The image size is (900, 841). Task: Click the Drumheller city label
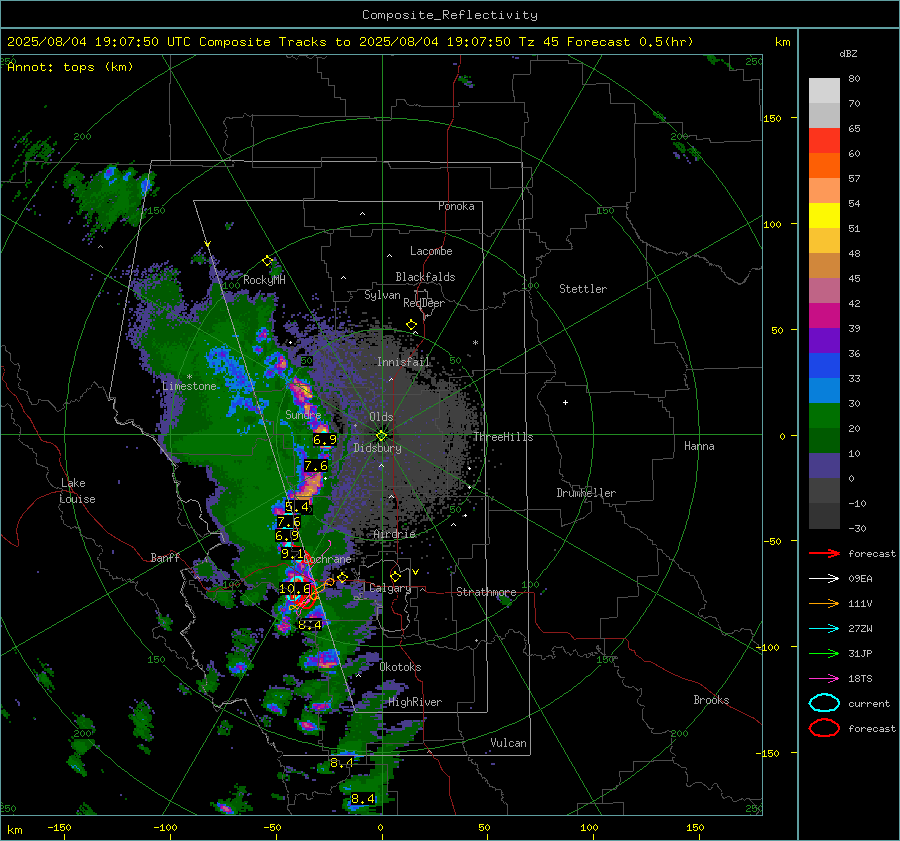click(x=586, y=493)
